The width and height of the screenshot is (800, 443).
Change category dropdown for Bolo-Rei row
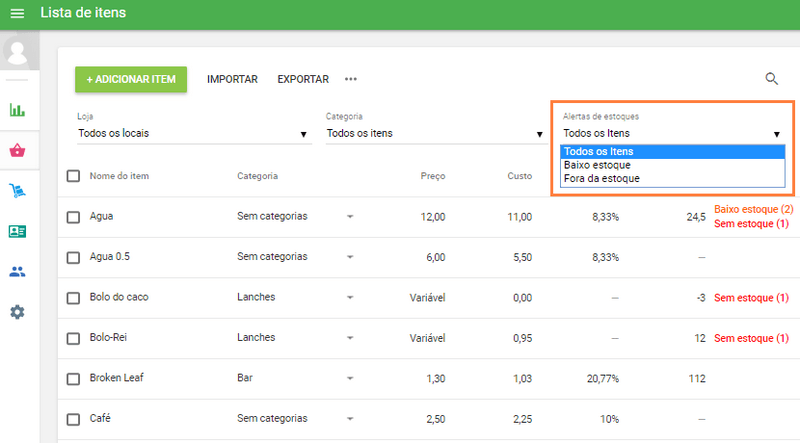(350, 338)
